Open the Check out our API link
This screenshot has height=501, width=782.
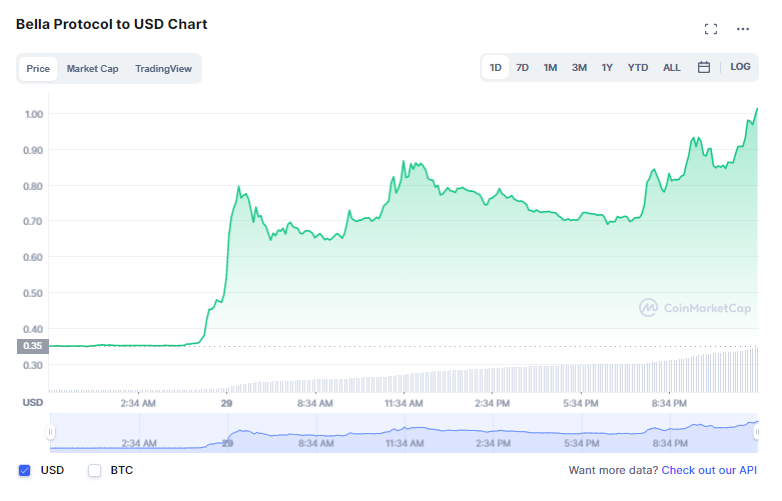click(x=709, y=470)
